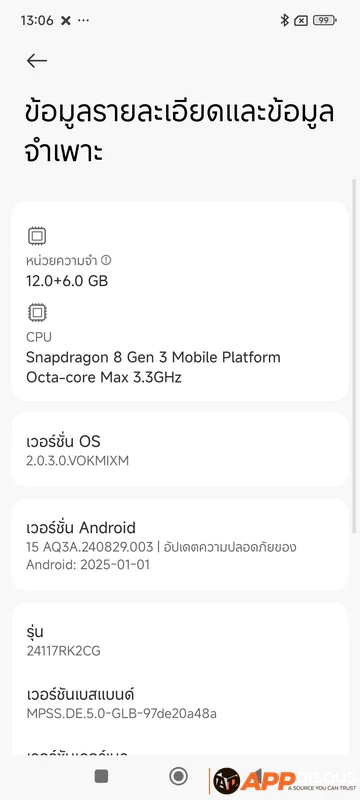Tap the circular home navigation button
The width and height of the screenshot is (360, 800).
[178, 776]
